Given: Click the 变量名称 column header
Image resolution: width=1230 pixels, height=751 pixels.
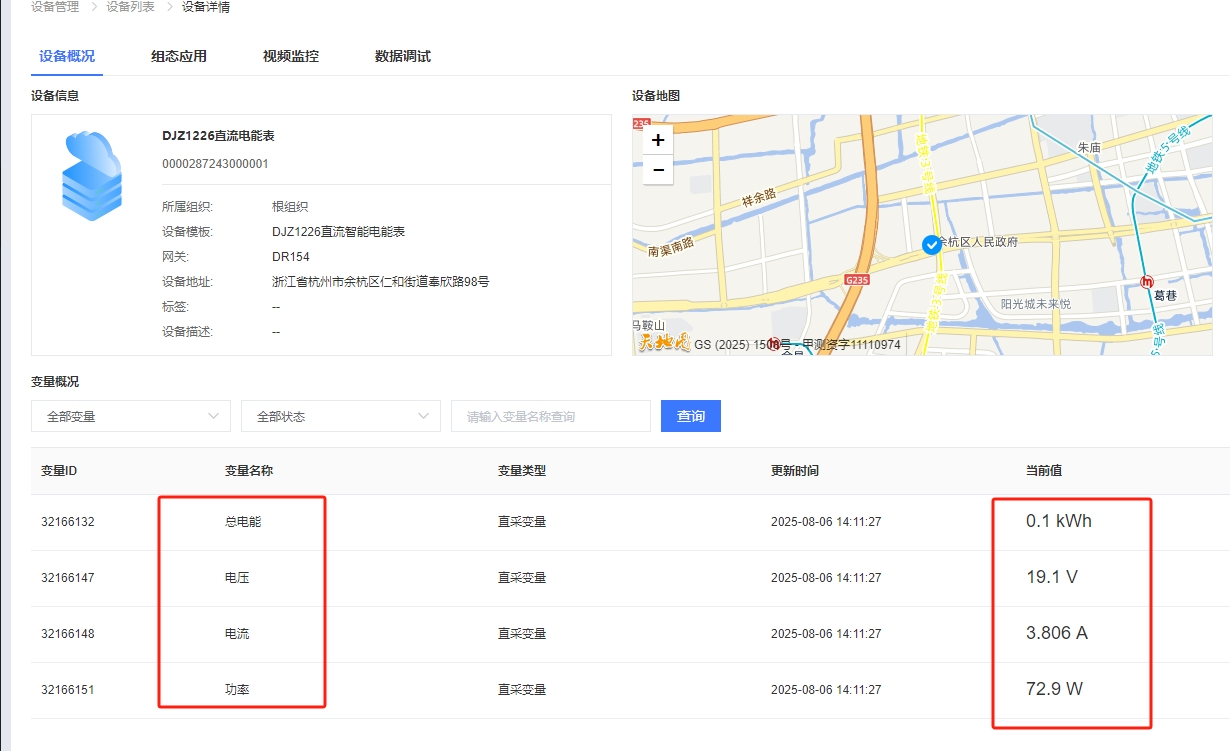Looking at the screenshot, I should [x=249, y=470].
